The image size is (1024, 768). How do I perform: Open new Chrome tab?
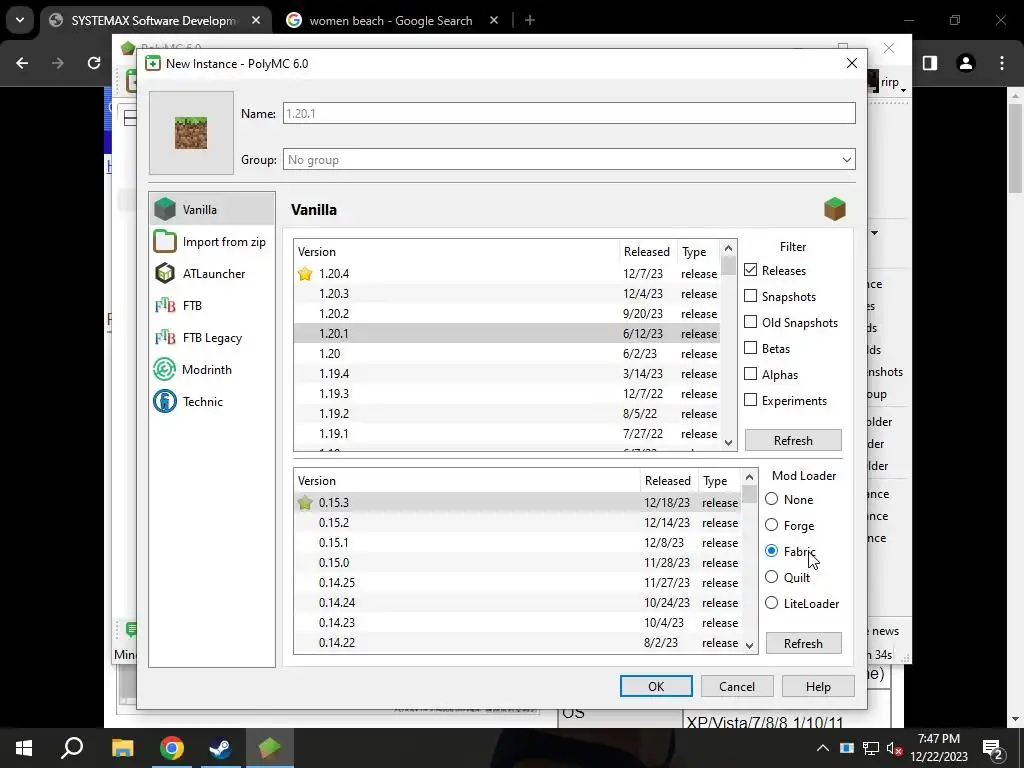530,20
